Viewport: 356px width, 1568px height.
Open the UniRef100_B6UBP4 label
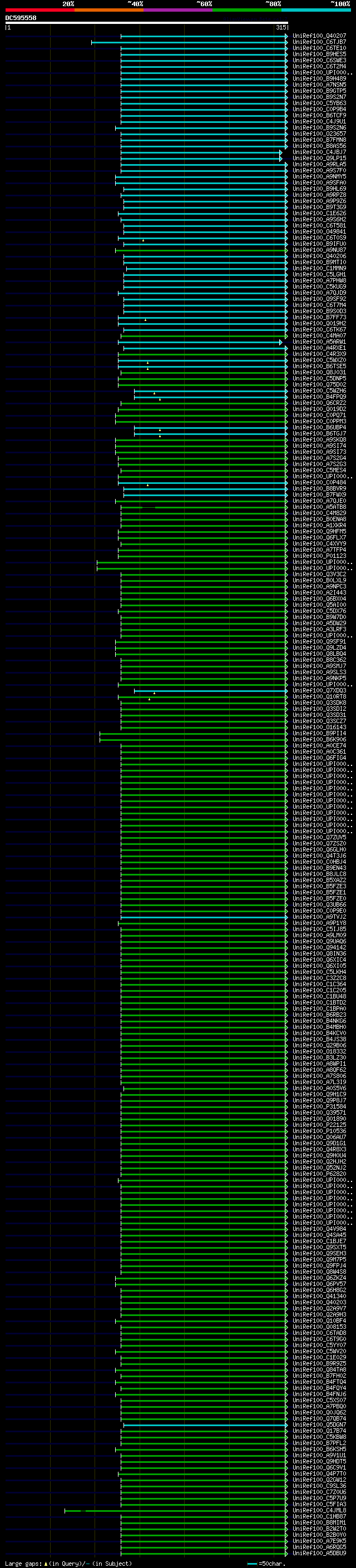(x=319, y=427)
